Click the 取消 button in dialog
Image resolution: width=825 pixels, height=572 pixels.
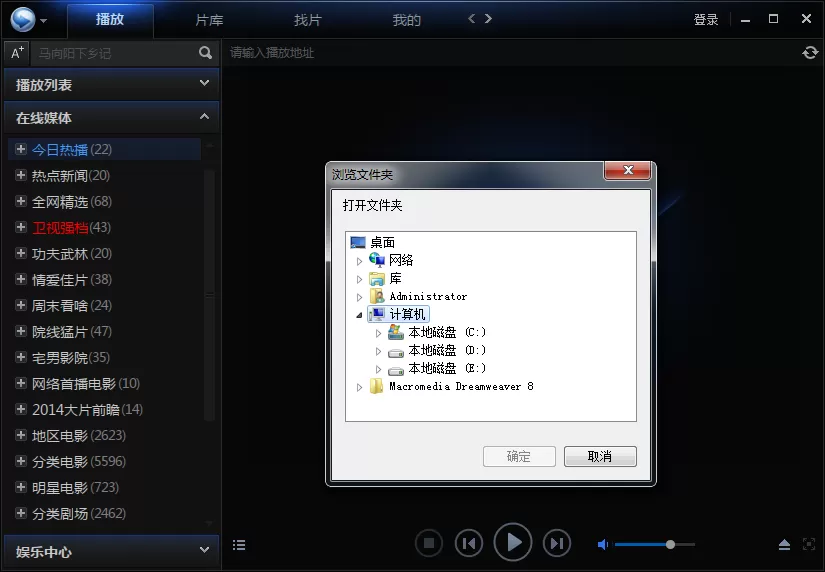[x=600, y=456]
